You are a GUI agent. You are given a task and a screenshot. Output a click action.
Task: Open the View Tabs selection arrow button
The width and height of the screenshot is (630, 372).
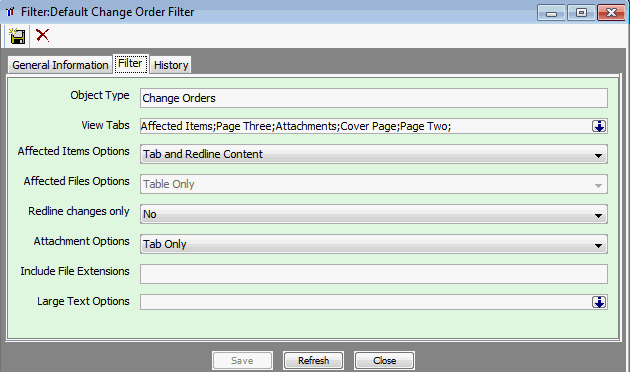tap(599, 127)
